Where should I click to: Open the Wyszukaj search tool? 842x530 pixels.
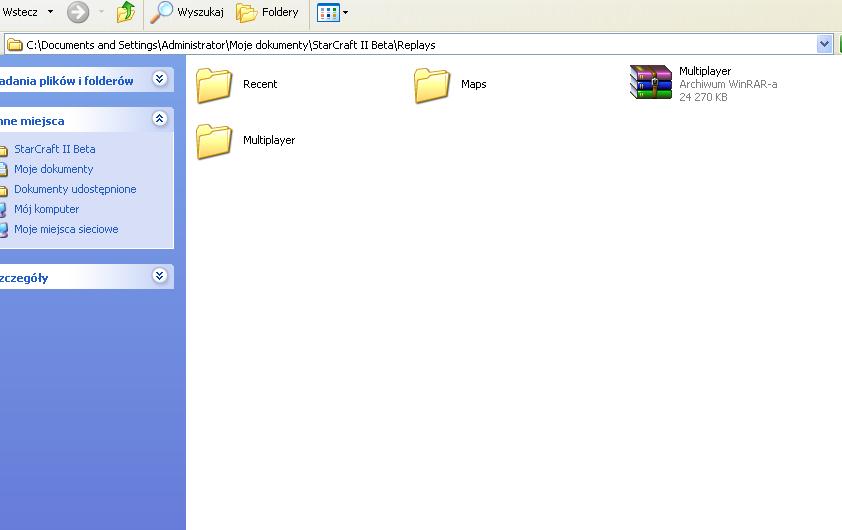(188, 12)
